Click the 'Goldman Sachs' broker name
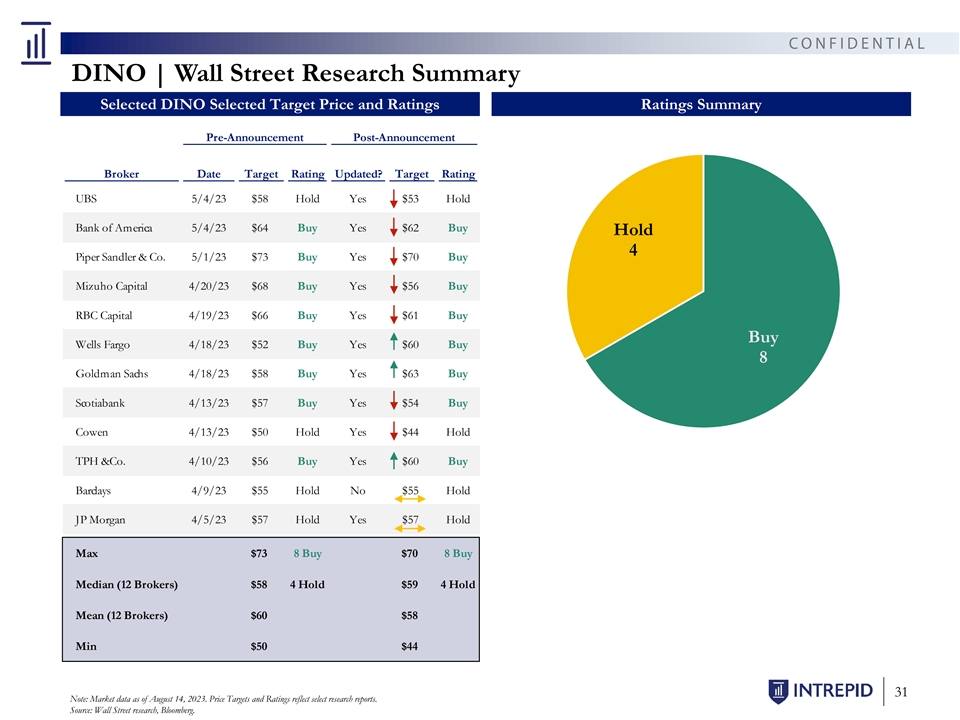960x720 pixels. point(112,373)
